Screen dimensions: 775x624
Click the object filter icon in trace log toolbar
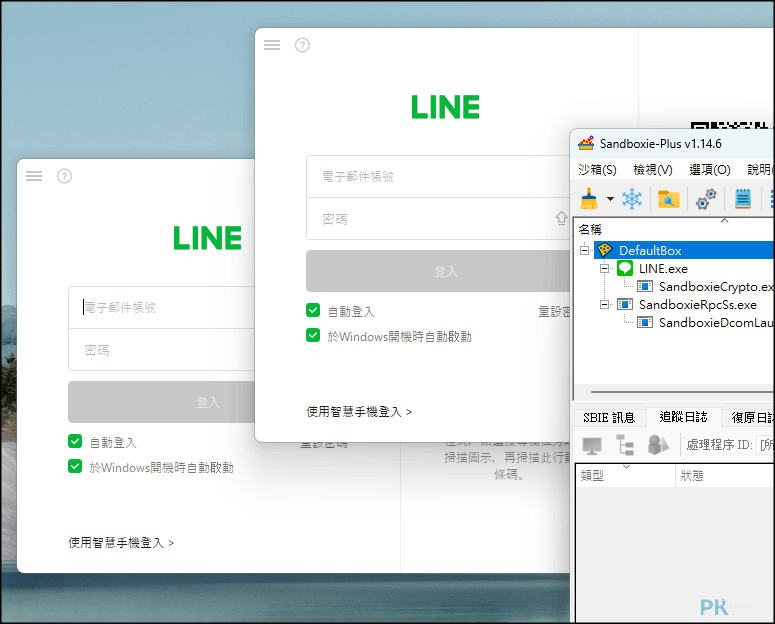[658, 445]
